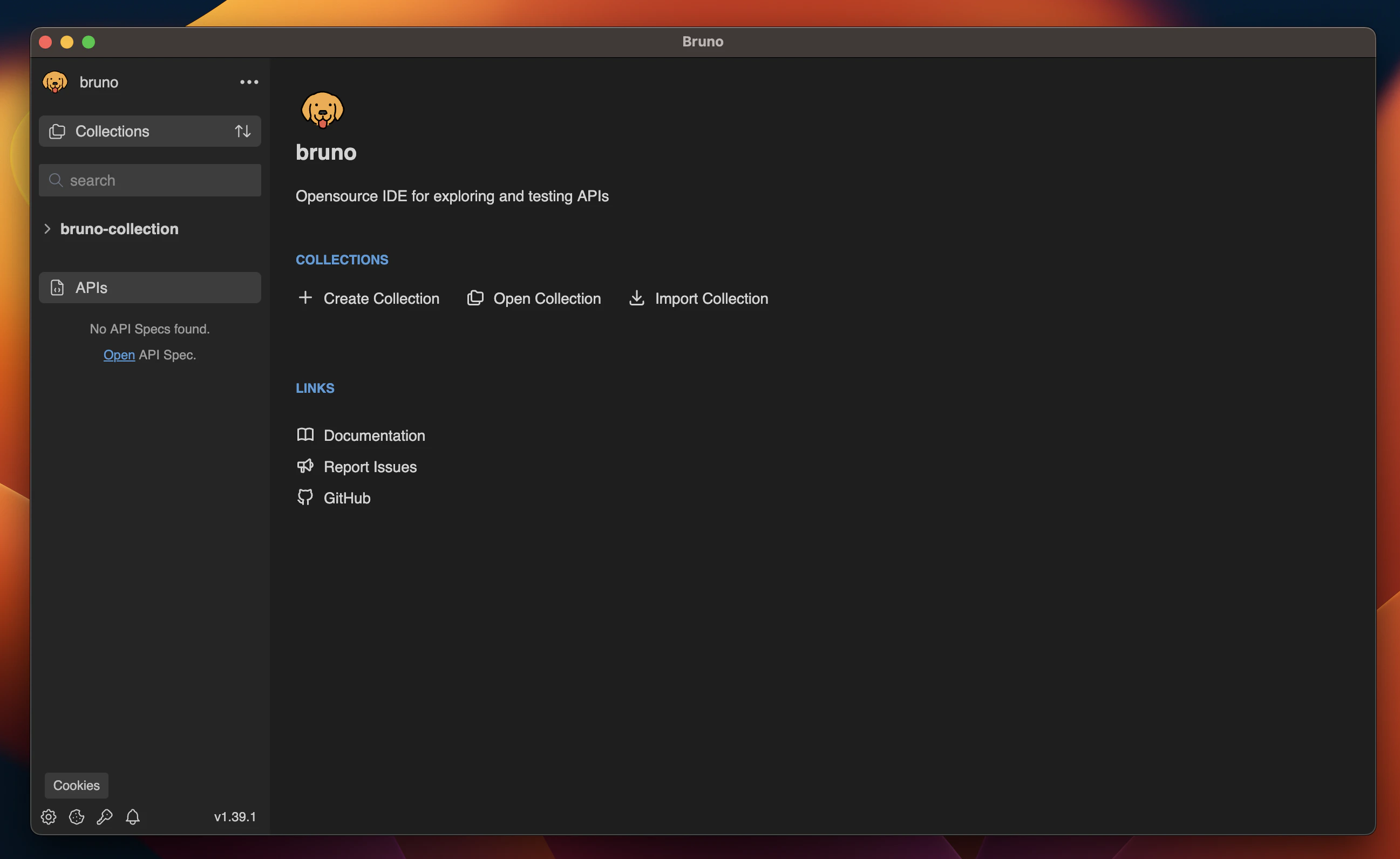Screen dimensions: 1400x859
Task: Open the Cookies jar icon at bottom
Action: click(x=76, y=816)
